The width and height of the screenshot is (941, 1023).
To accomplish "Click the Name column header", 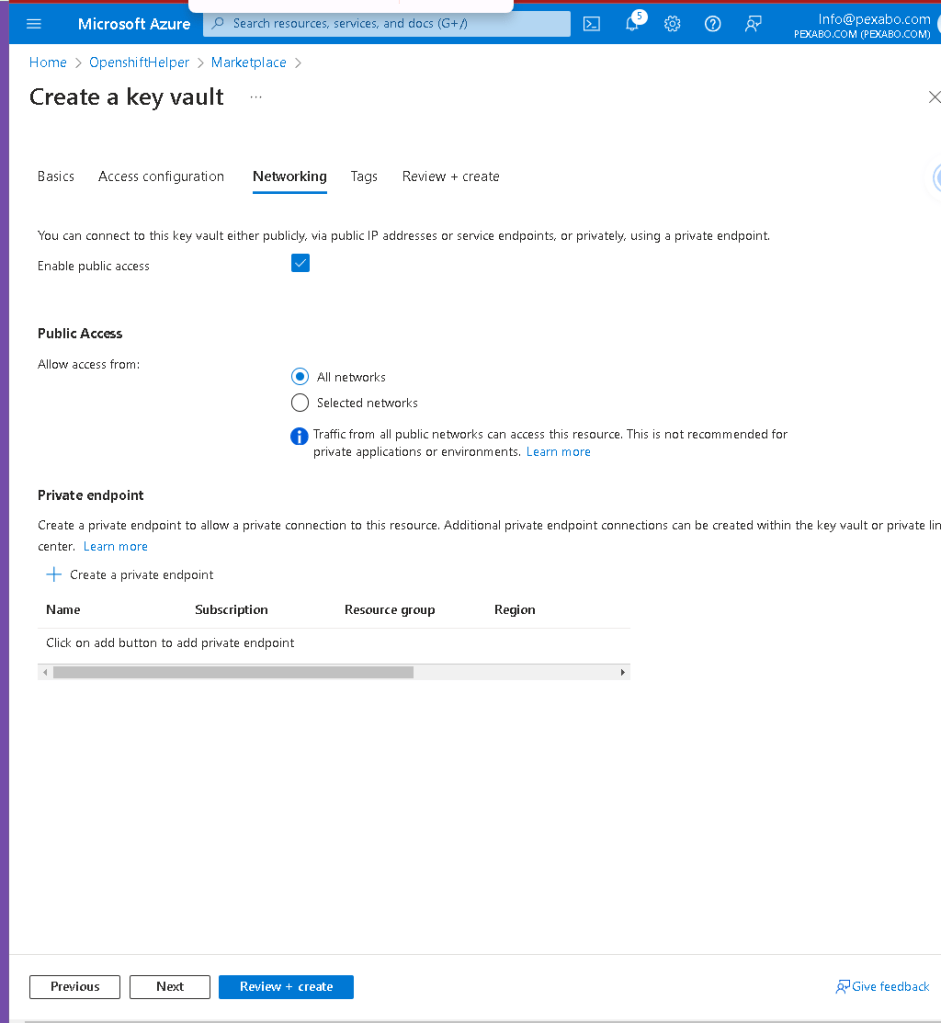I will [x=63, y=609].
